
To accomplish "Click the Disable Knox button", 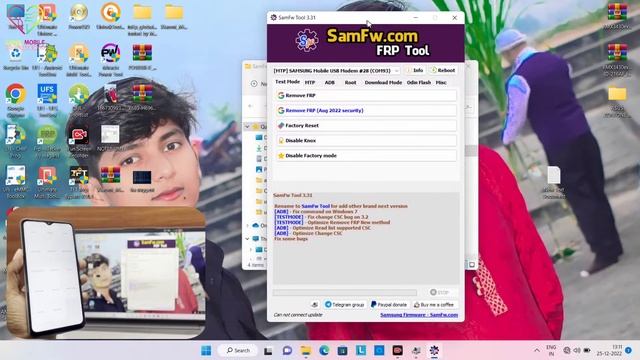I will point(366,140).
